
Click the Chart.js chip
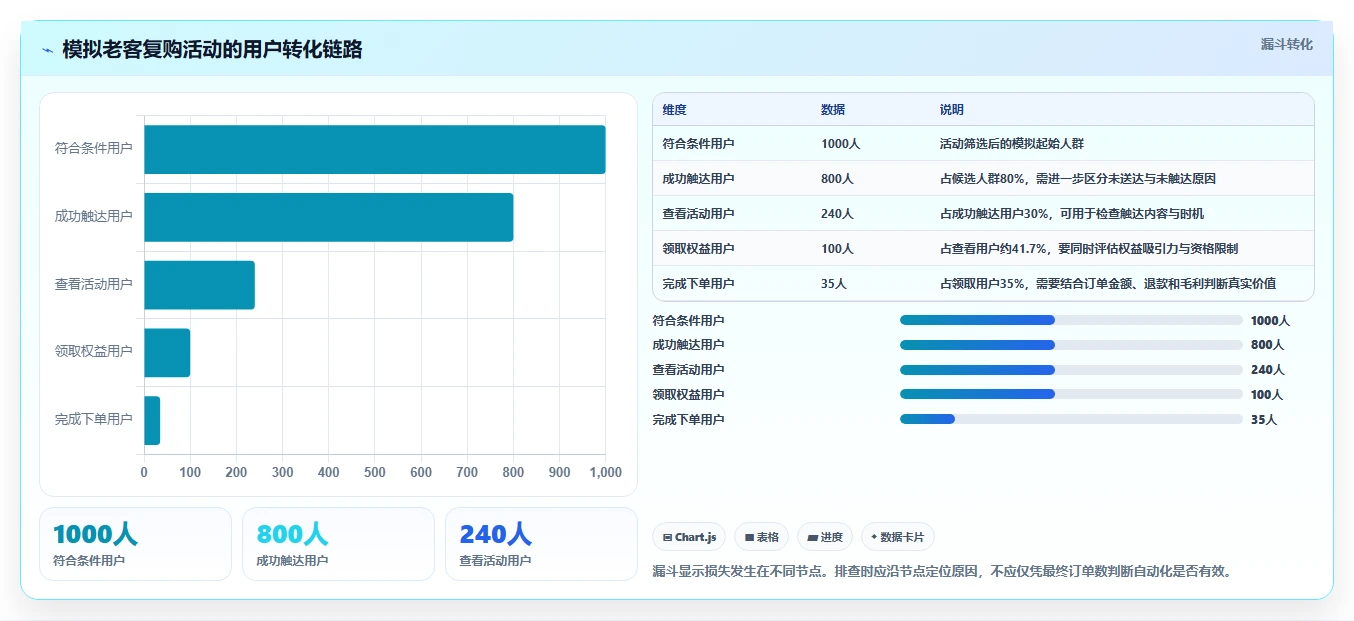pos(690,537)
